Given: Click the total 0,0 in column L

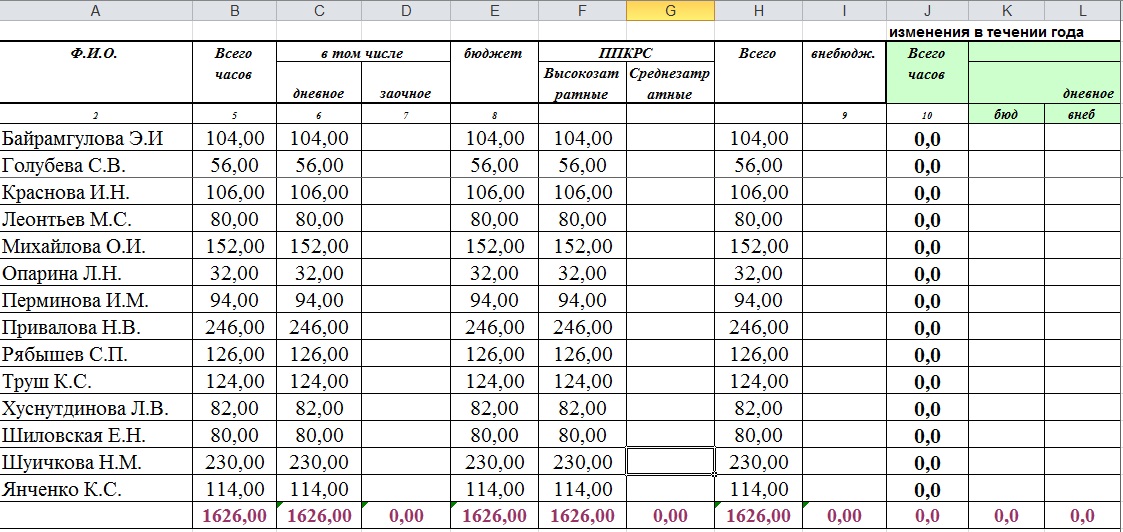Looking at the screenshot, I should [1084, 516].
